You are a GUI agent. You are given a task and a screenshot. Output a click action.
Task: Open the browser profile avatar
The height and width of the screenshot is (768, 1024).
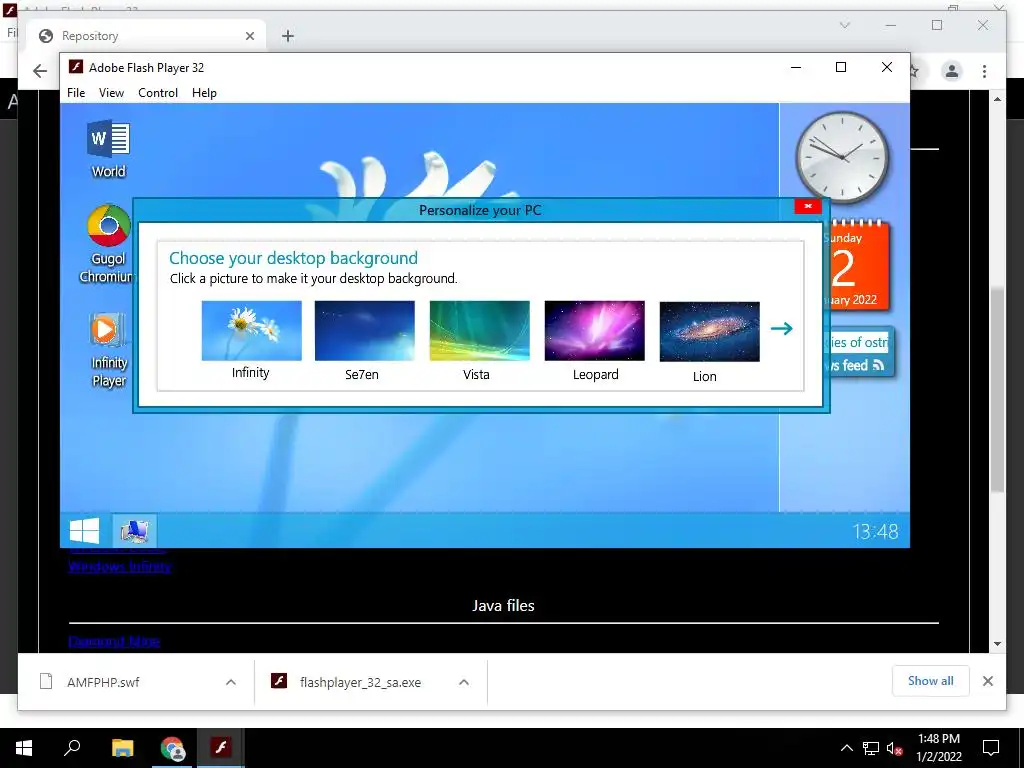[952, 71]
